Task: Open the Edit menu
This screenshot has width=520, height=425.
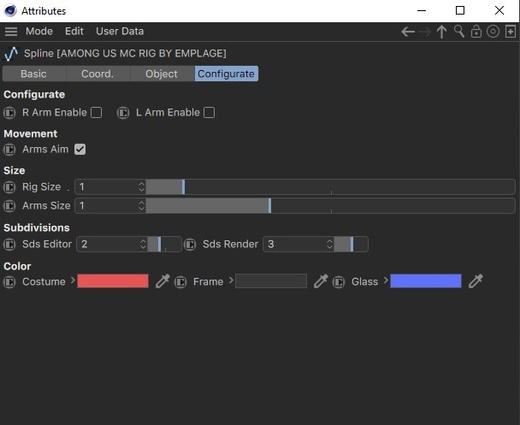Action: click(x=74, y=31)
